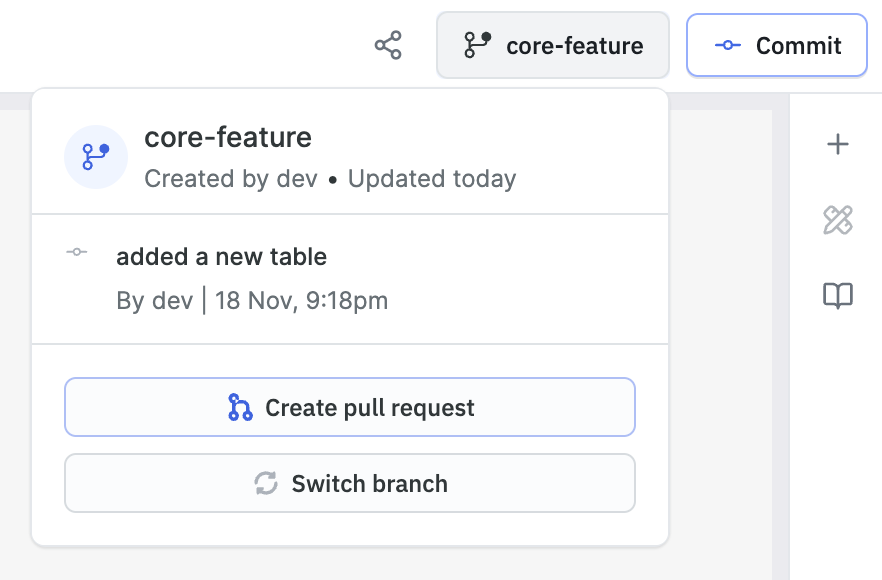Open the core-feature branch dropdown button
This screenshot has height=580, width=882.
[552, 46]
